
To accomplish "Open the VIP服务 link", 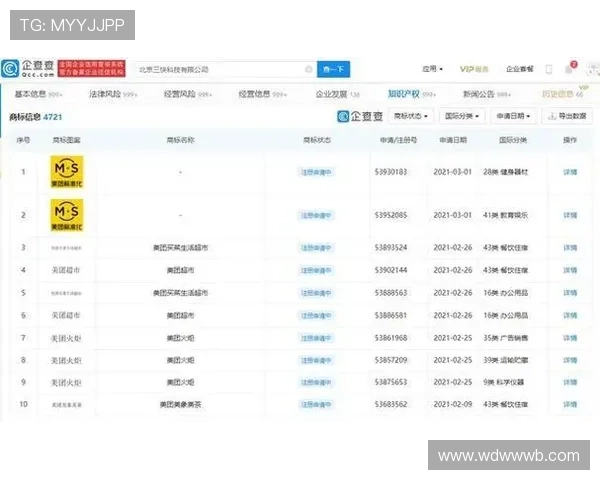I will tap(474, 69).
